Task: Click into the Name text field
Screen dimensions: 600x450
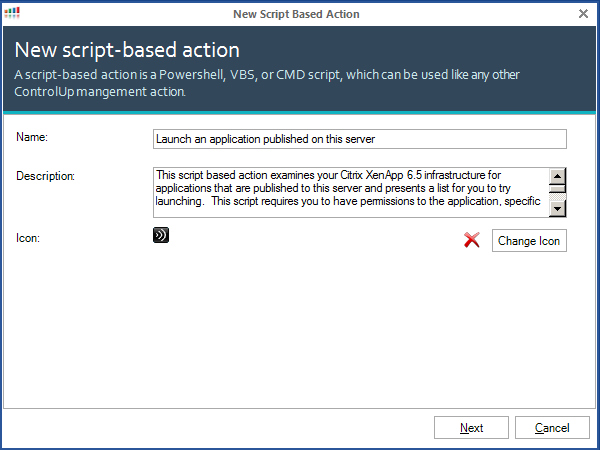Action: pos(360,139)
